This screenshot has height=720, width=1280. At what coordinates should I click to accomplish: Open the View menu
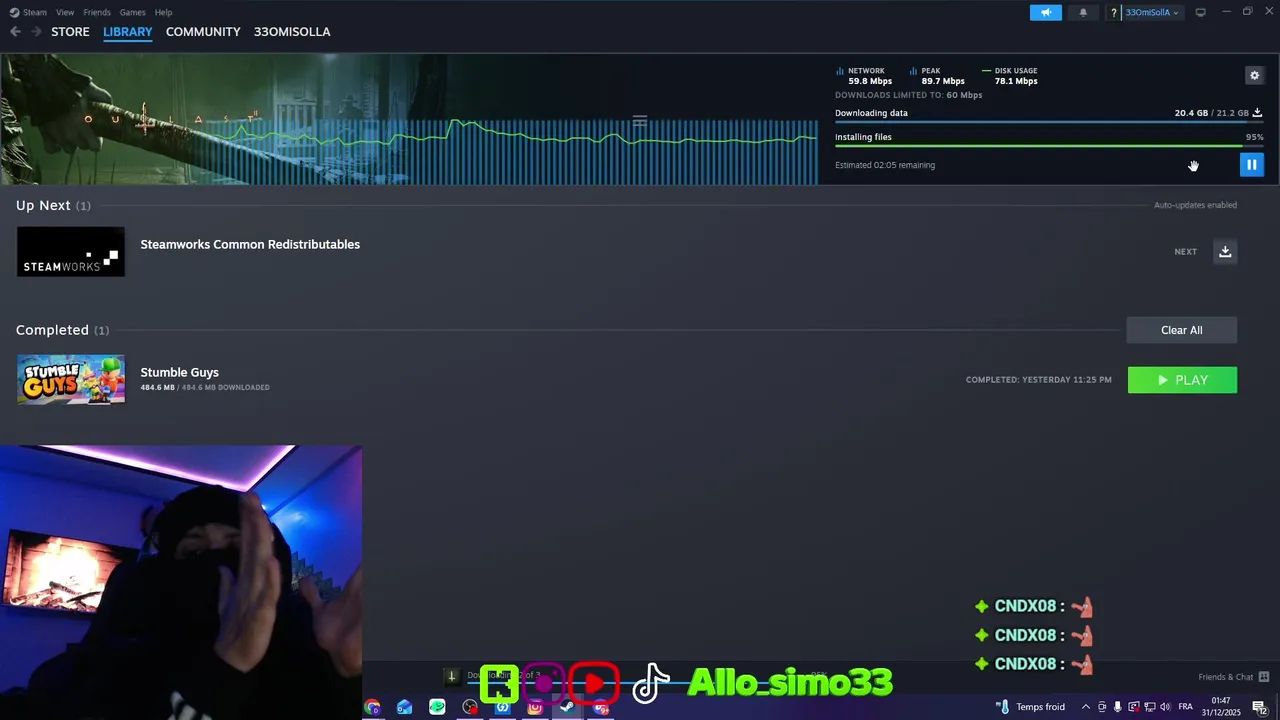click(x=65, y=13)
